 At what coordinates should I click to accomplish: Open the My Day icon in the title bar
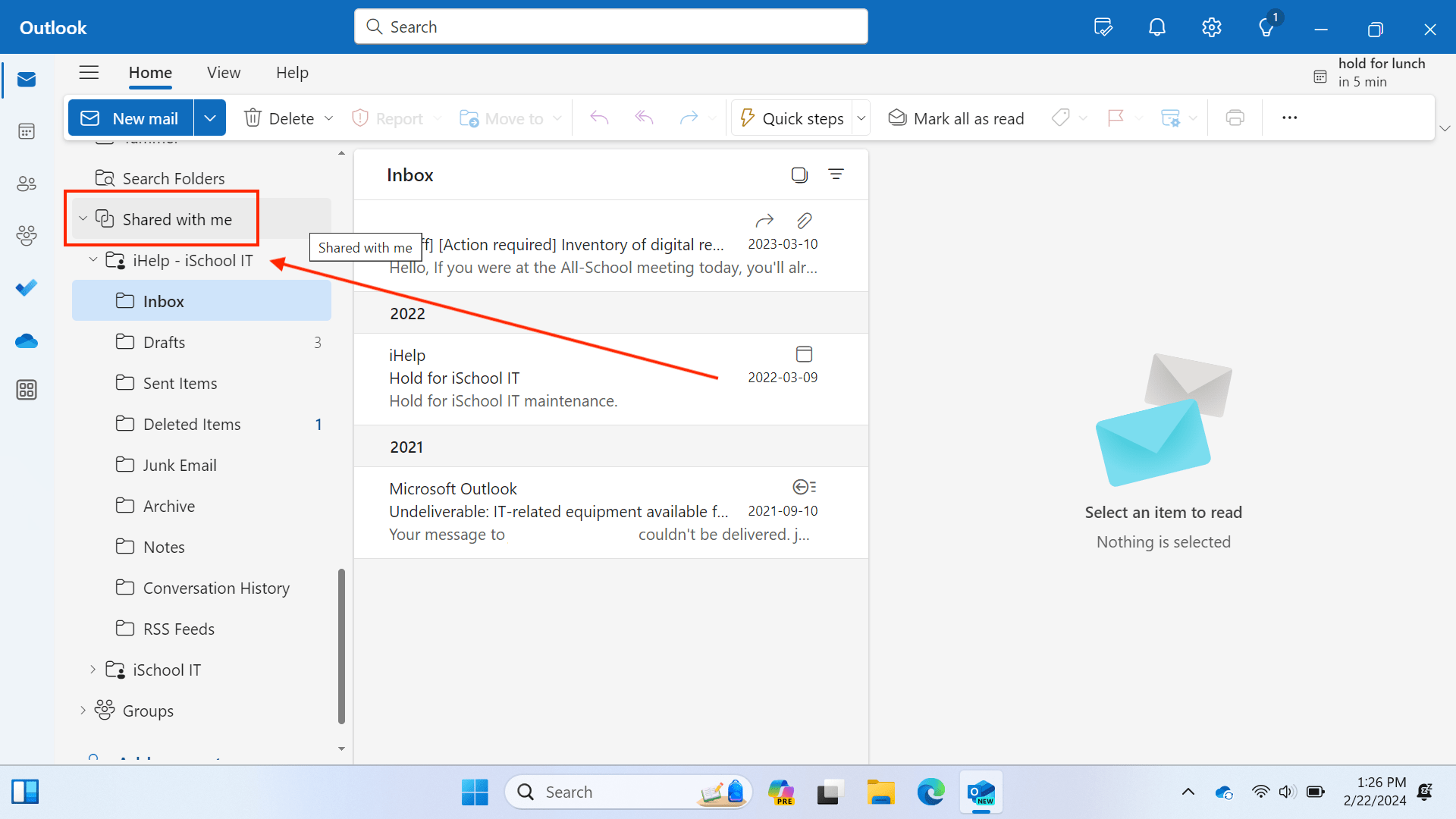(1103, 28)
